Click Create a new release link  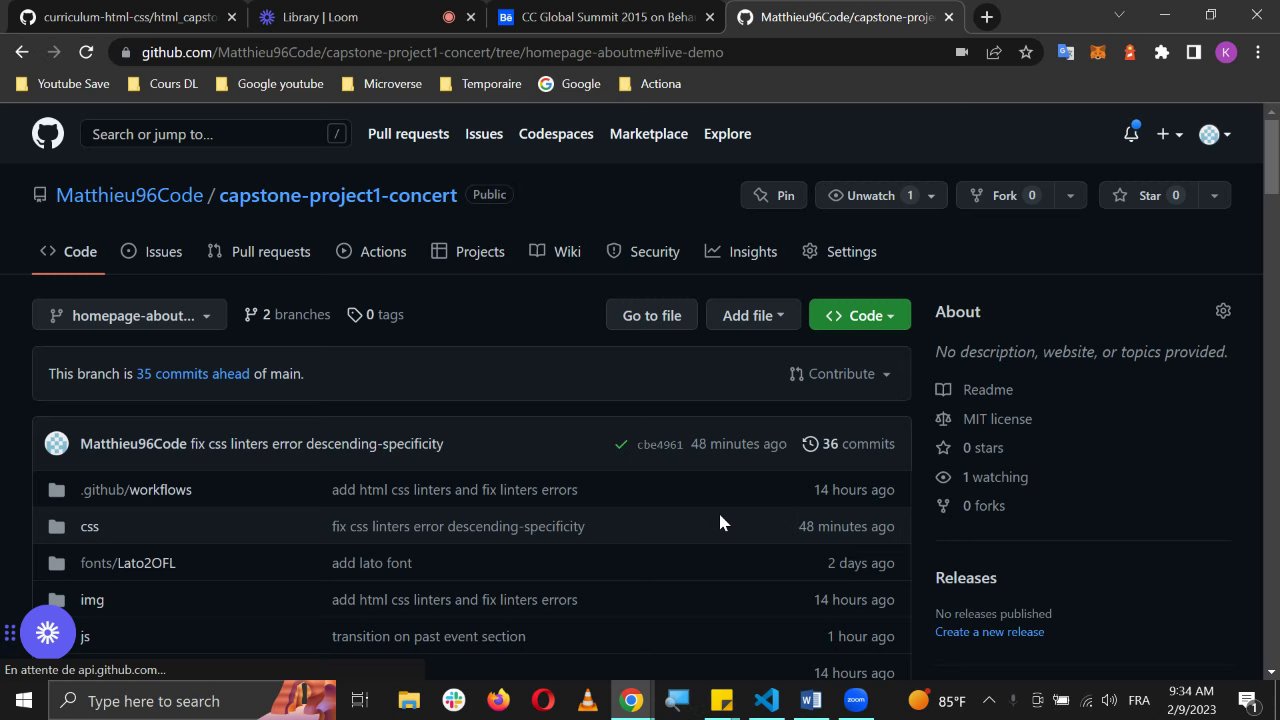point(989,632)
